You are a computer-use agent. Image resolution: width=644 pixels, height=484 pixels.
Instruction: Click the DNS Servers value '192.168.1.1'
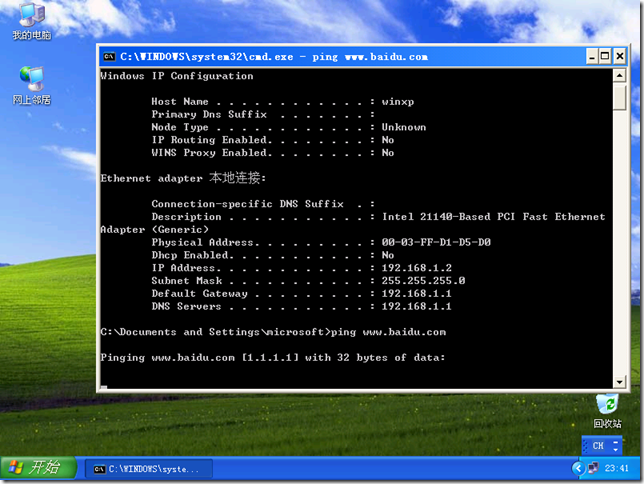pos(416,306)
